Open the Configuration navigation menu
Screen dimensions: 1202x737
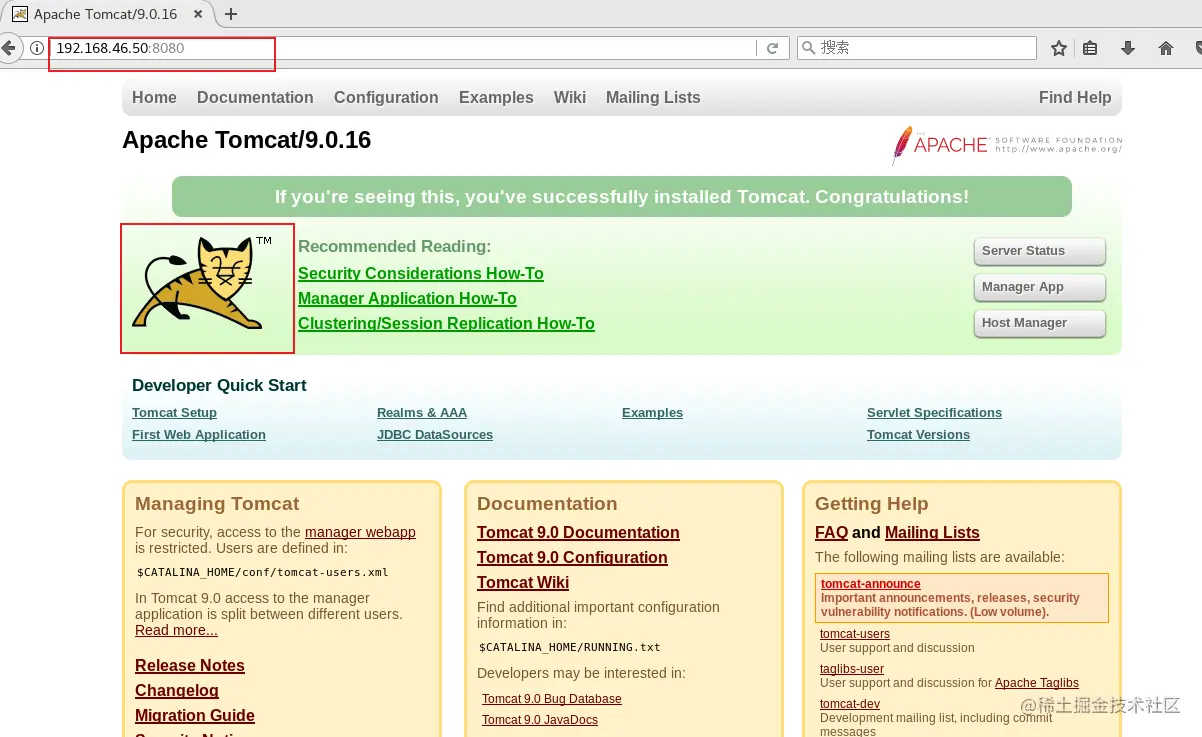coord(386,97)
